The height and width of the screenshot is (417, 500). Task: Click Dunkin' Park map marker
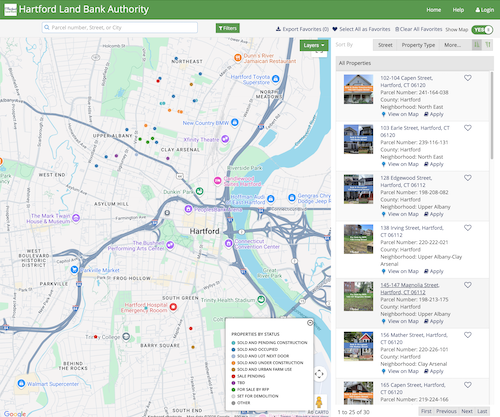click(199, 191)
